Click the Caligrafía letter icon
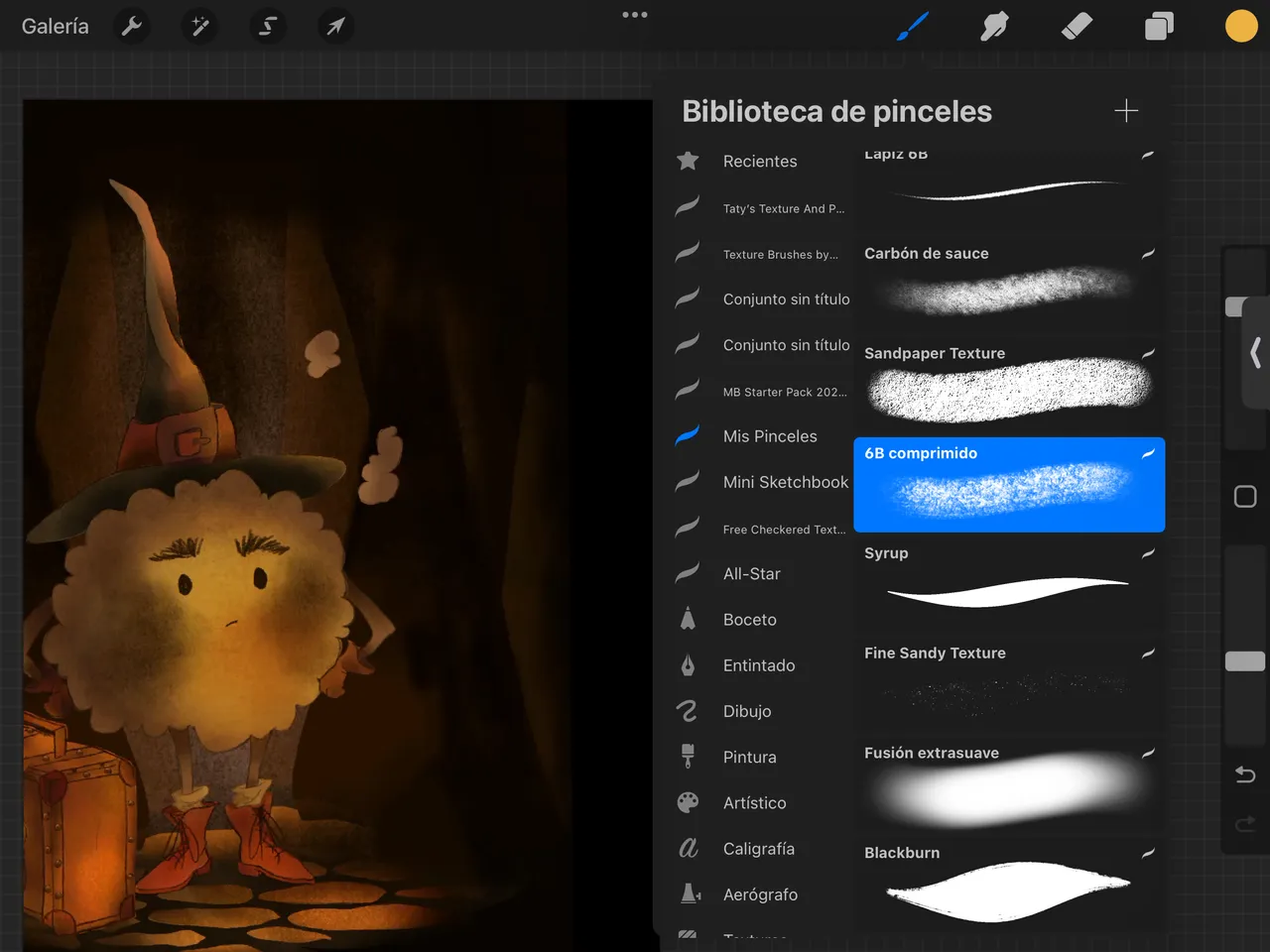1270x952 pixels. [x=689, y=848]
